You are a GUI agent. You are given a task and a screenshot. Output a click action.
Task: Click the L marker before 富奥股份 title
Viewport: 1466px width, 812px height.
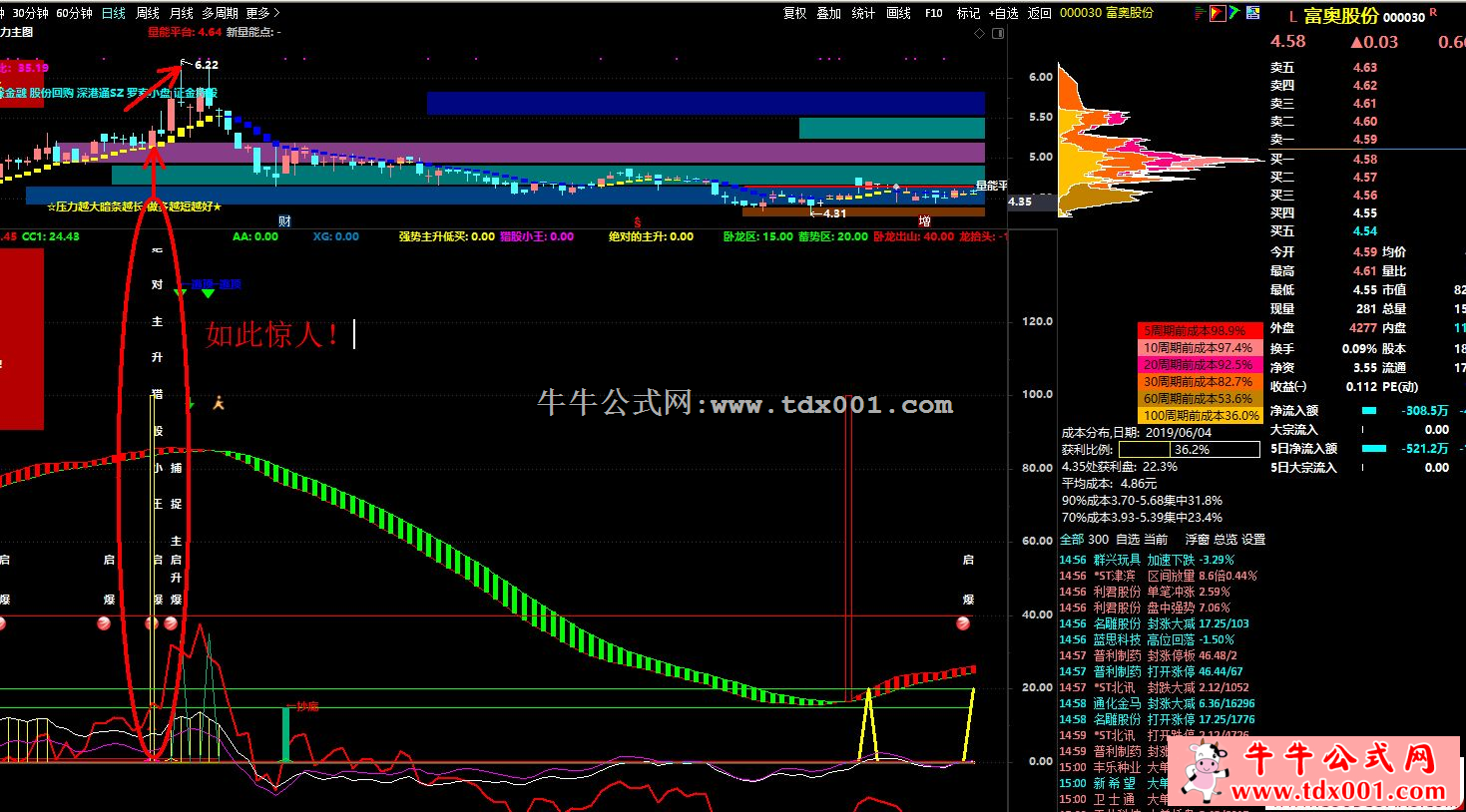(1292, 17)
